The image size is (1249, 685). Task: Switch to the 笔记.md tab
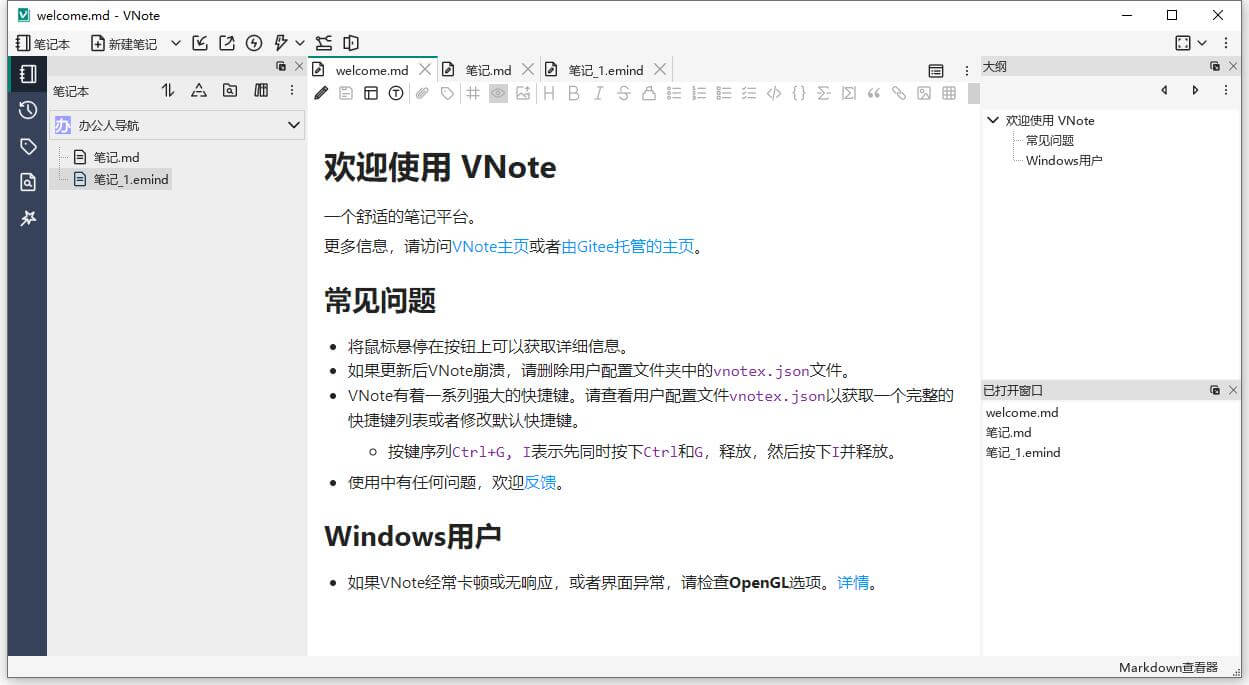tap(486, 69)
